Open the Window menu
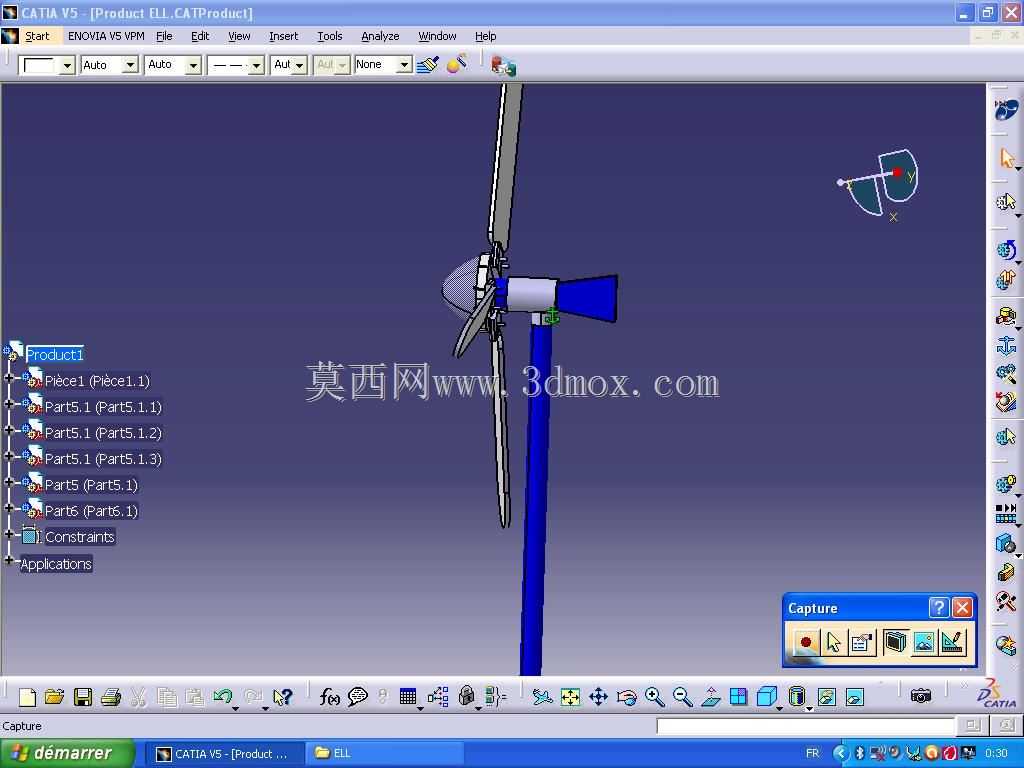Image resolution: width=1024 pixels, height=768 pixels. (437, 36)
